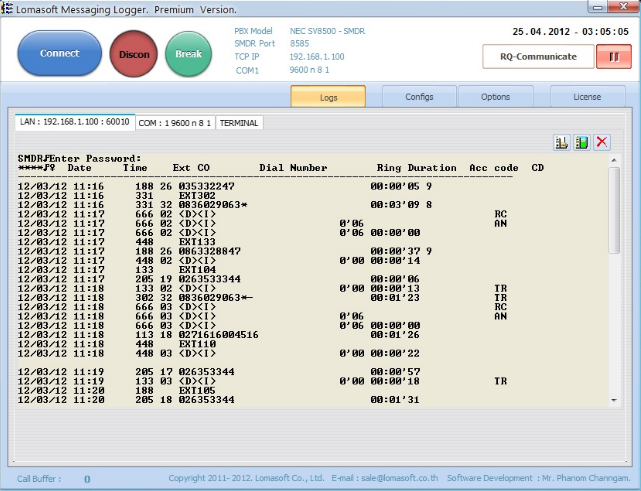The width and height of the screenshot is (641, 491).
Task: Switch to the Logs tab
Action: pyautogui.click(x=328, y=97)
